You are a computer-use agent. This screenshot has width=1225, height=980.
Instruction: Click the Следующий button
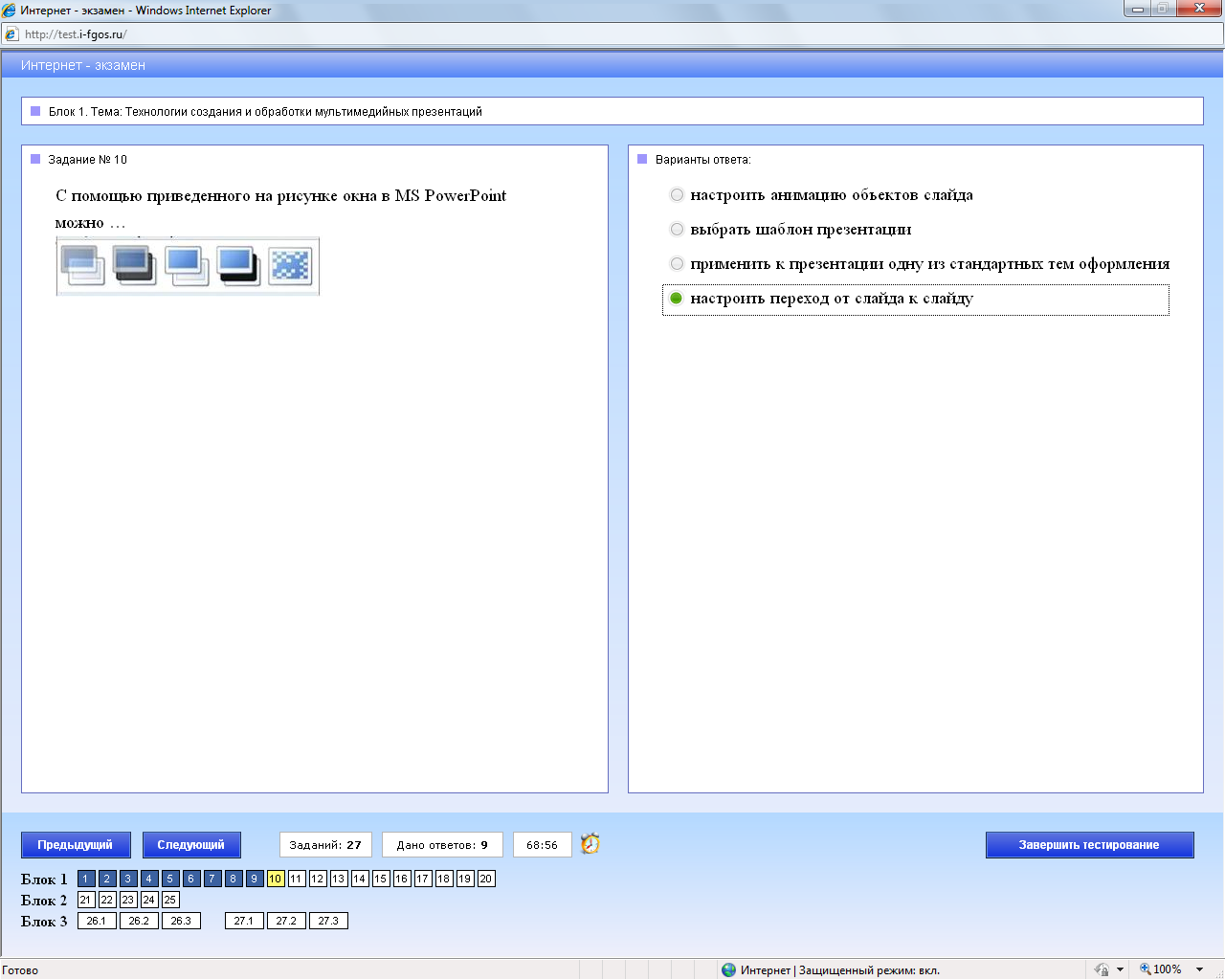pos(191,845)
